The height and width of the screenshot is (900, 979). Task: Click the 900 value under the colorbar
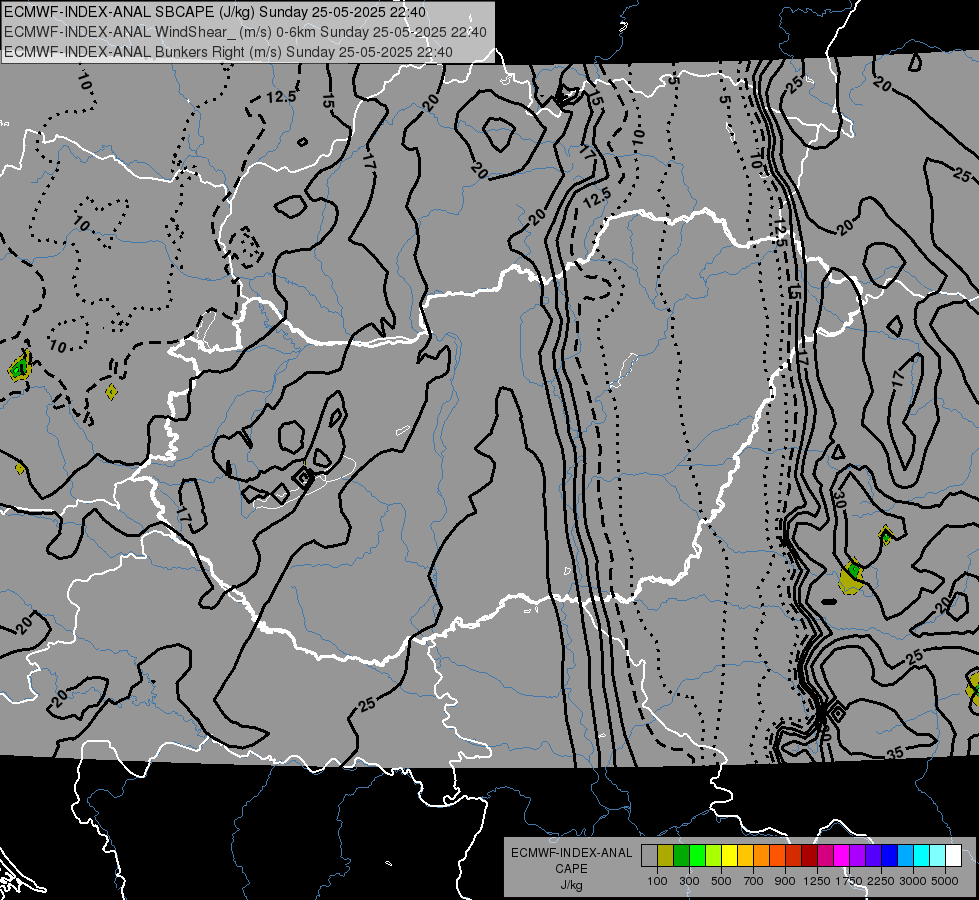coord(785,881)
